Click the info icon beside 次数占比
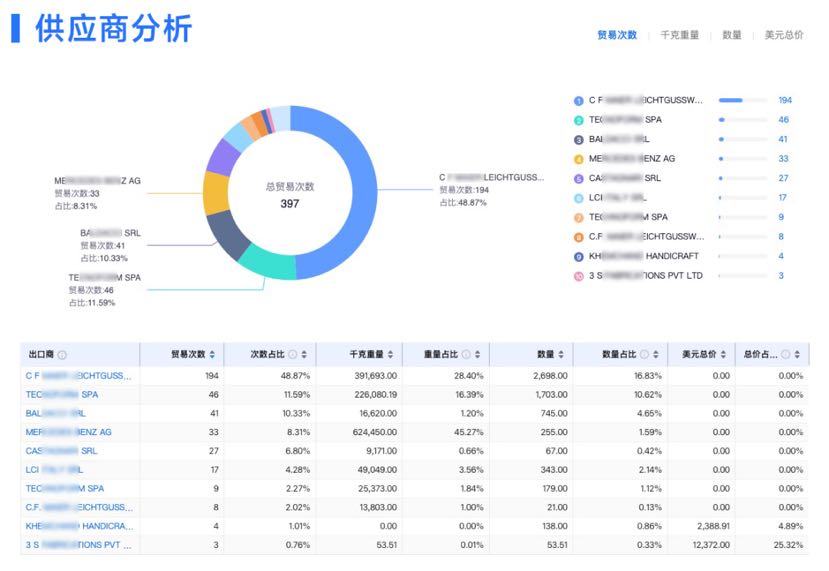Viewport: 829px width, 571px height. [292, 355]
